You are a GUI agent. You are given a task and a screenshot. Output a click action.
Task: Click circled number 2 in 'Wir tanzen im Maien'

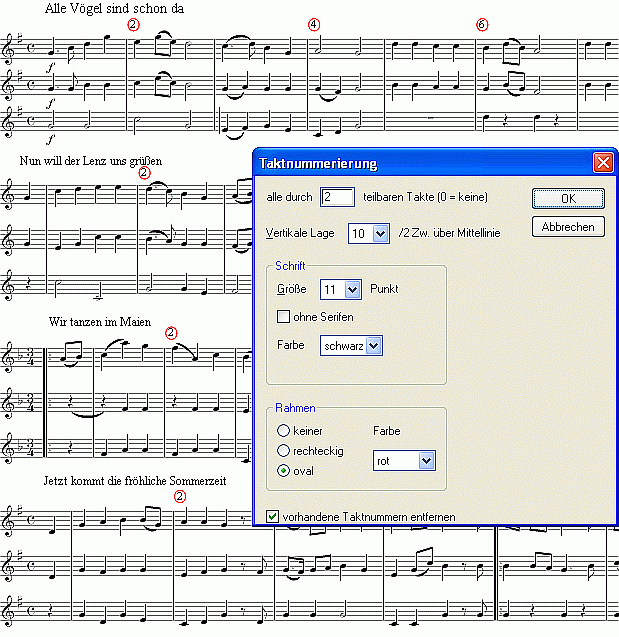[x=170, y=332]
